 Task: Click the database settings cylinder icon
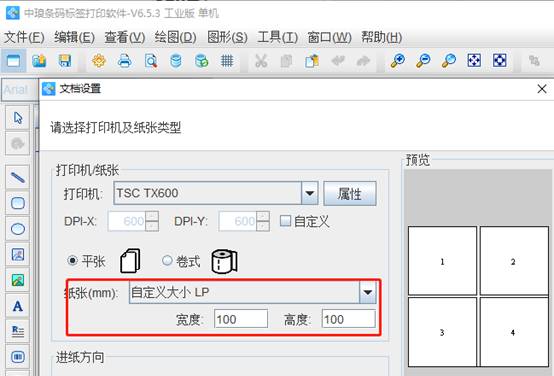(176, 61)
